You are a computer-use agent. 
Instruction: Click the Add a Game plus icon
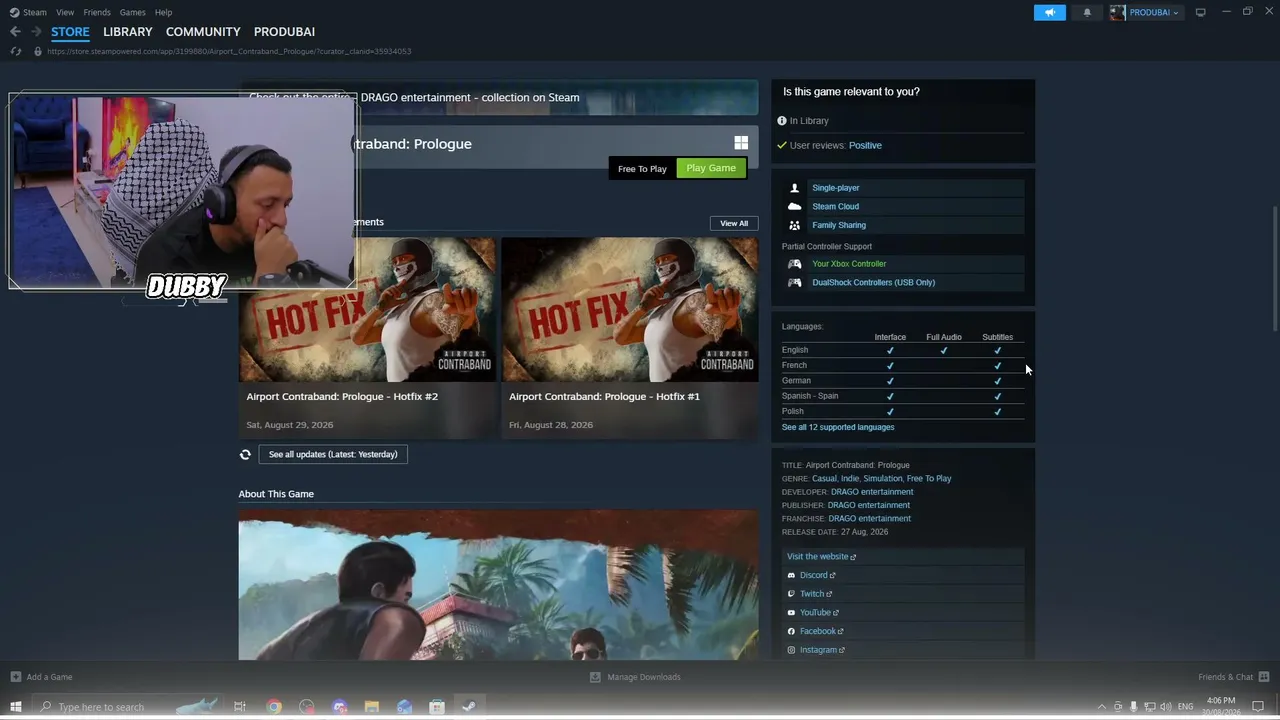pos(15,677)
